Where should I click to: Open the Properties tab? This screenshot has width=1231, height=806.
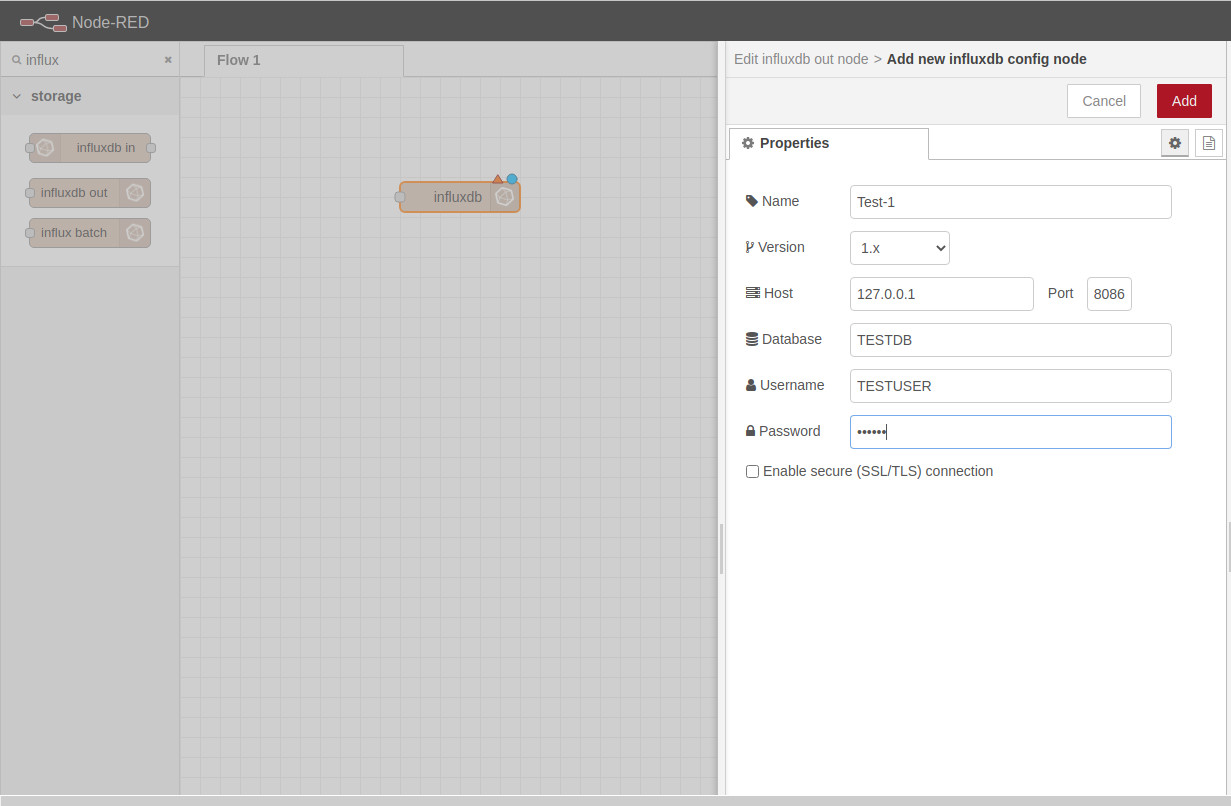point(829,143)
